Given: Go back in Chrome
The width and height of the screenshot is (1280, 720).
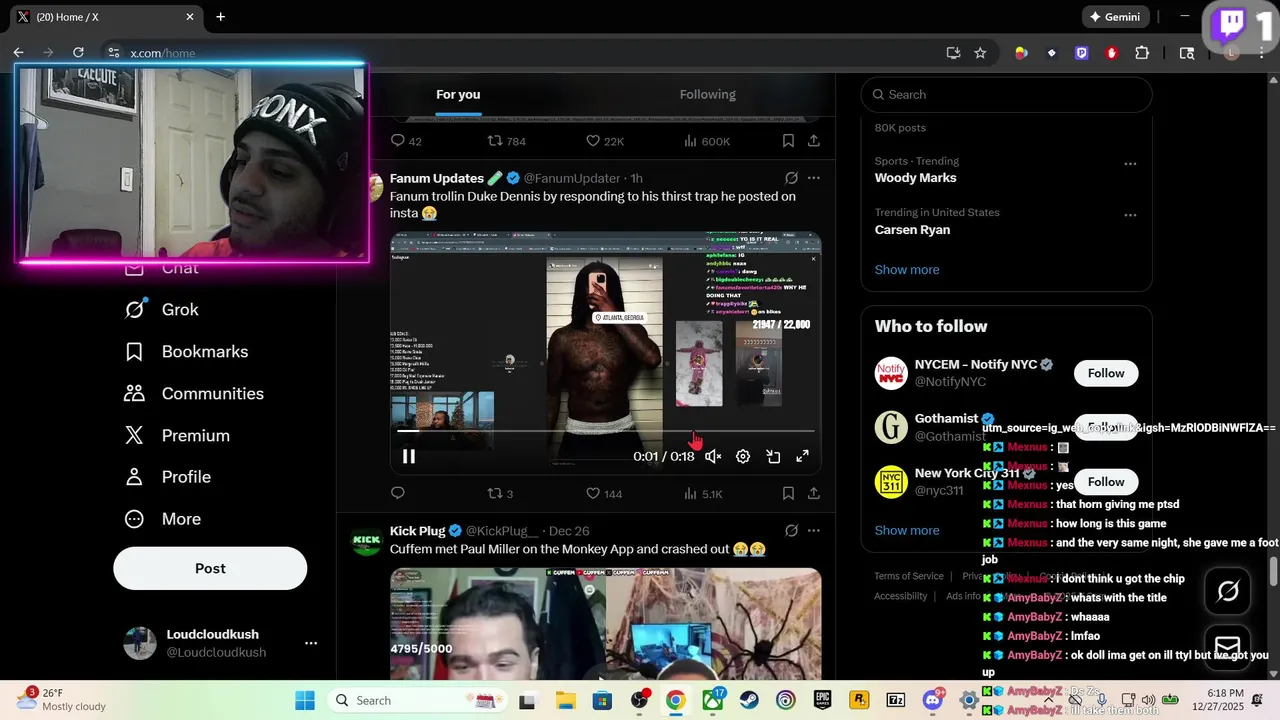Looking at the screenshot, I should [x=18, y=52].
